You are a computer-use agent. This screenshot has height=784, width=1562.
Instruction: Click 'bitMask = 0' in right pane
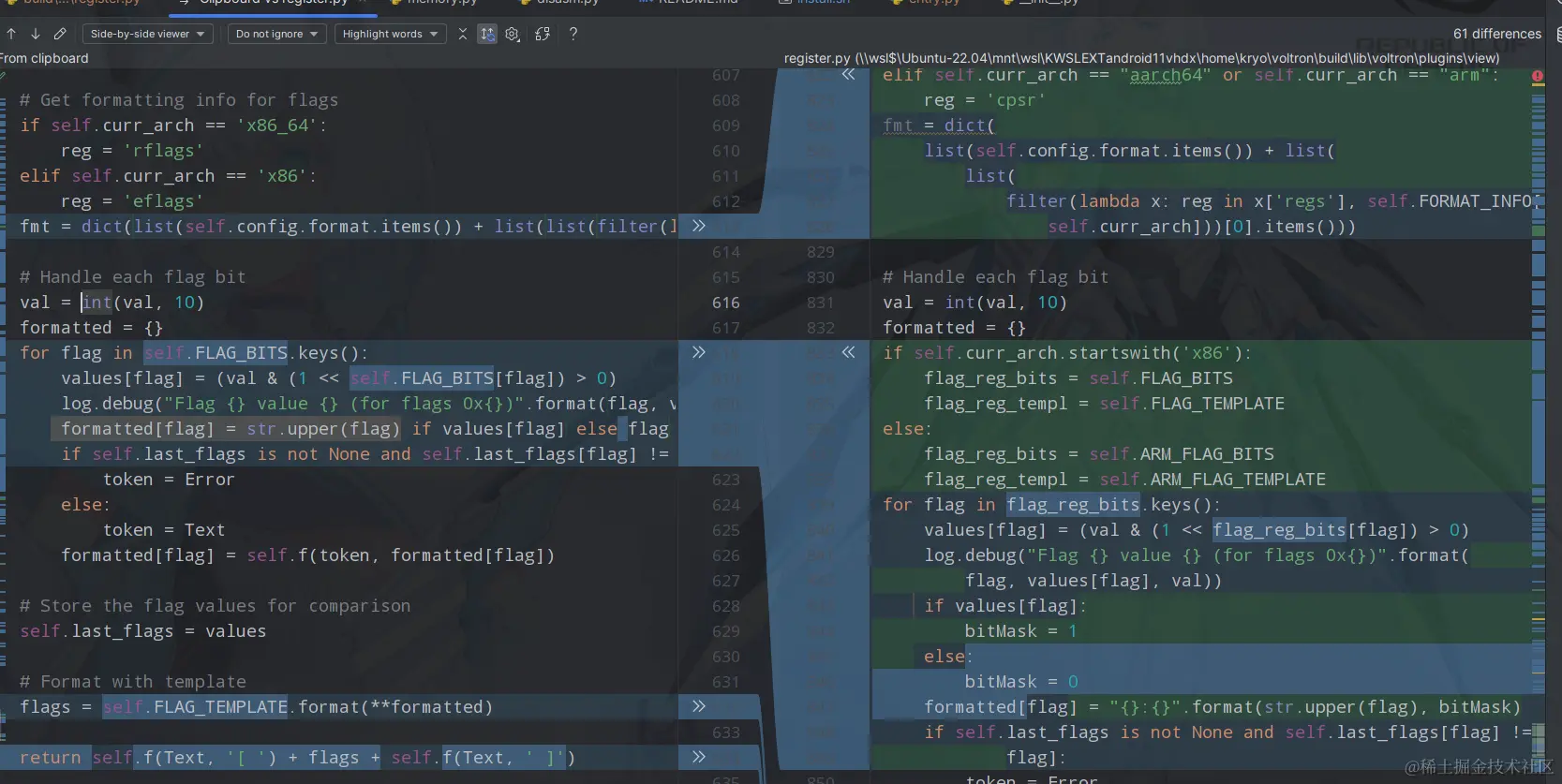1021,682
